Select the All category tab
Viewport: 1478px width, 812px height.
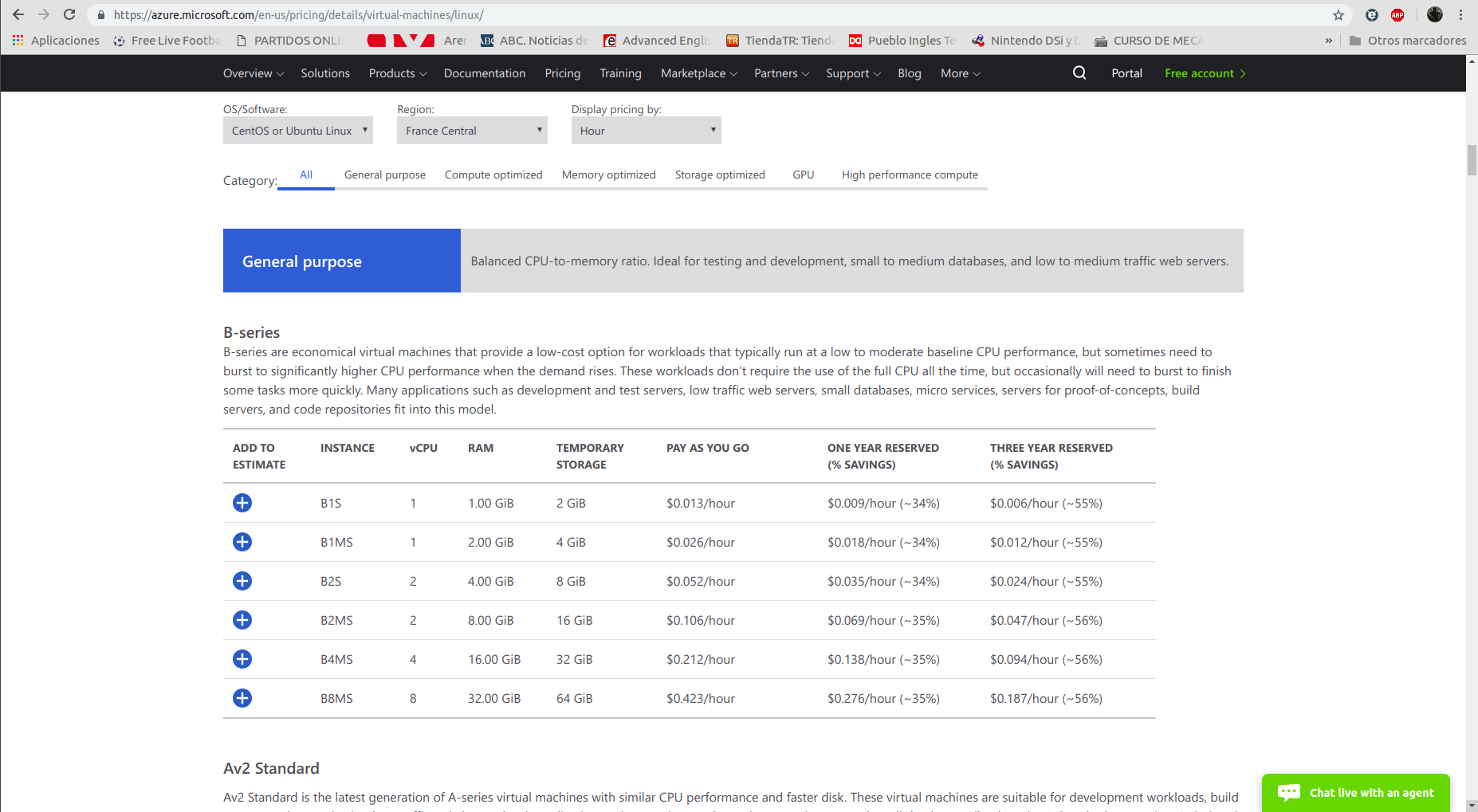(306, 175)
